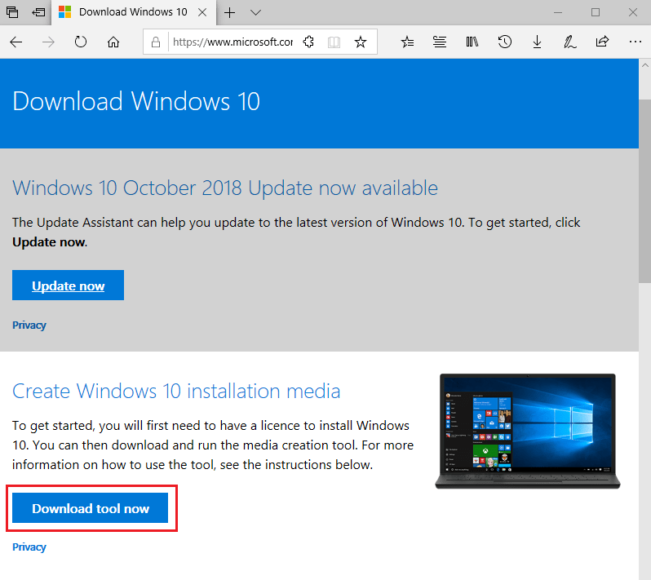Open the Favorites list icon
651x580 pixels.
pyautogui.click(x=407, y=42)
